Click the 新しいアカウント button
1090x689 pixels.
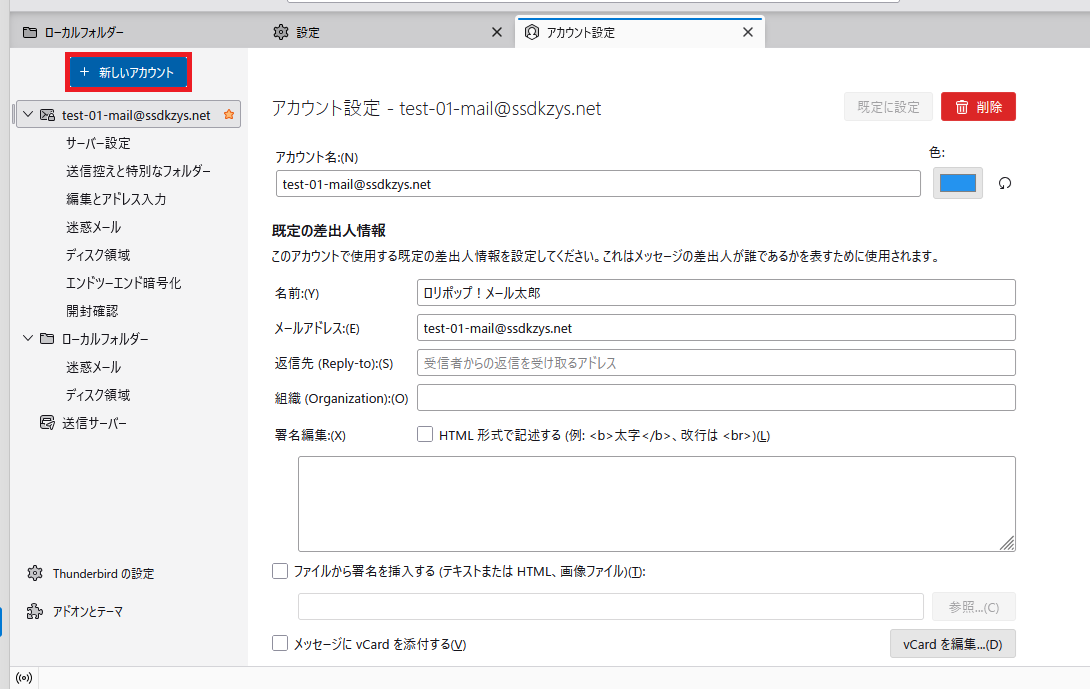point(127,72)
